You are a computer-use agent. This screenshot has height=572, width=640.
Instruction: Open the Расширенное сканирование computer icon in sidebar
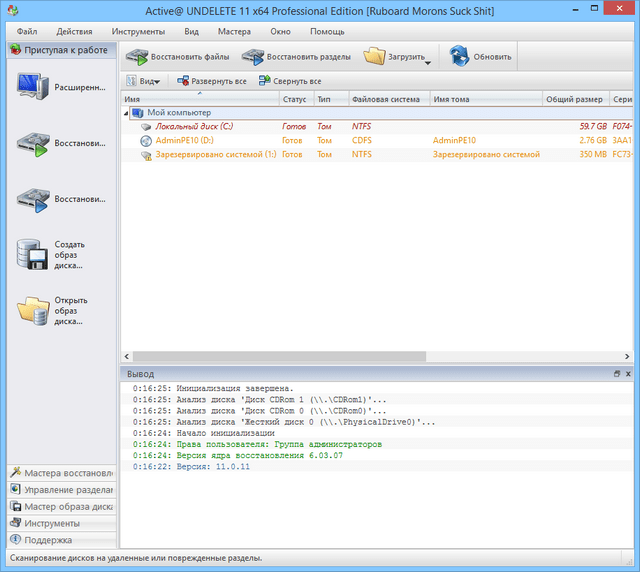tap(33, 87)
